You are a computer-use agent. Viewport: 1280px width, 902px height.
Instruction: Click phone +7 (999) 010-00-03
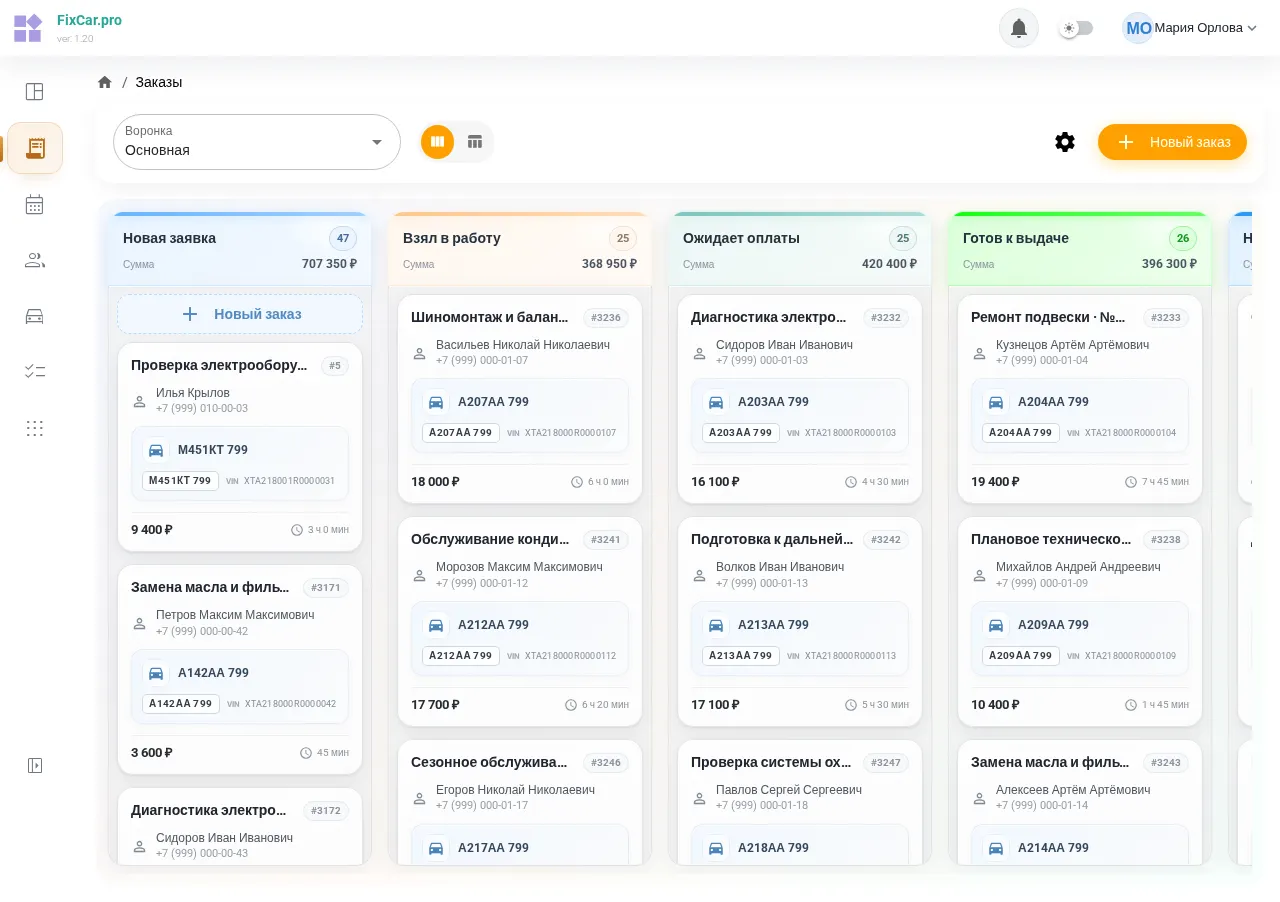tap(202, 408)
